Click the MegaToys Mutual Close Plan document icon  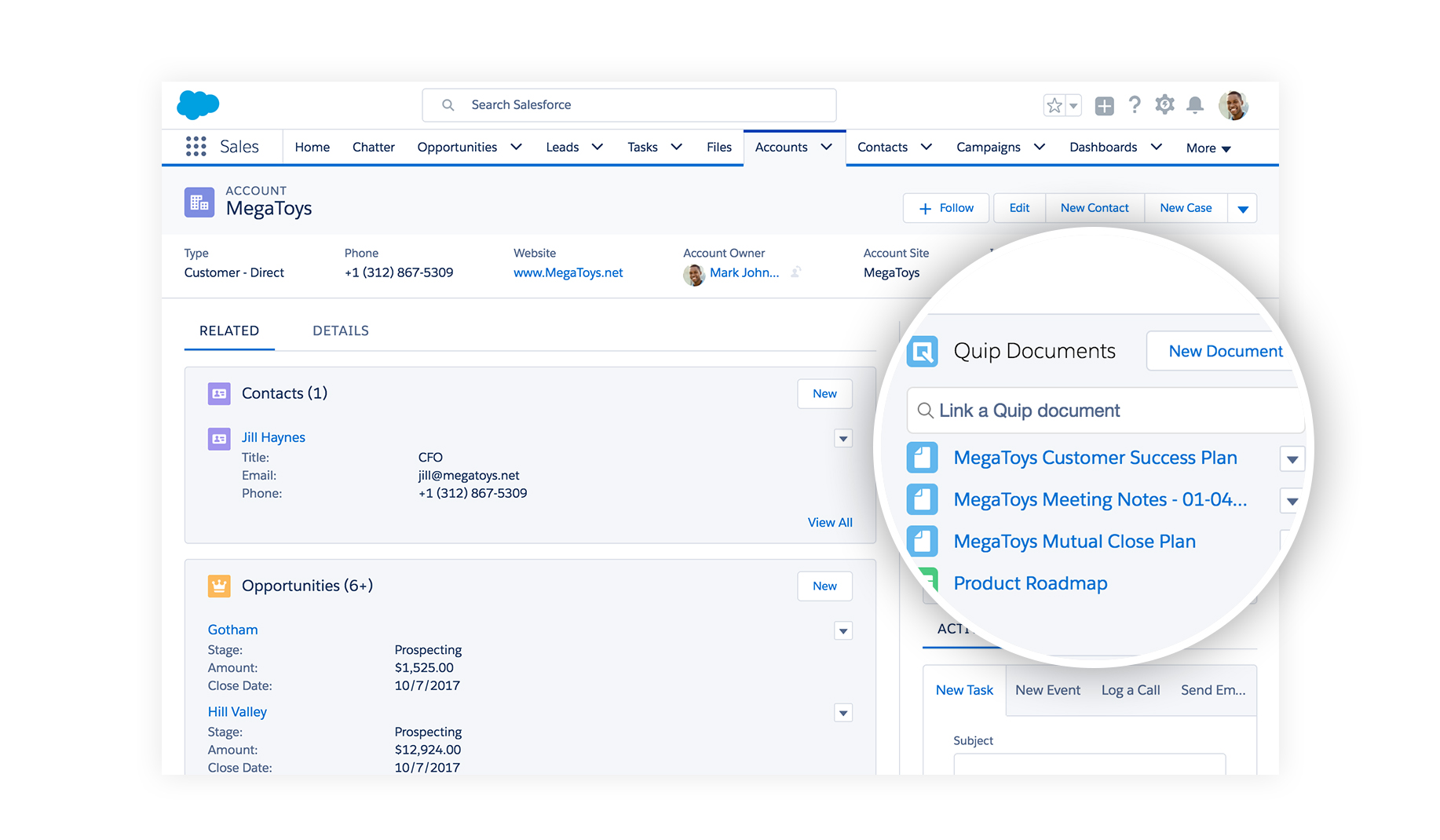(x=923, y=541)
